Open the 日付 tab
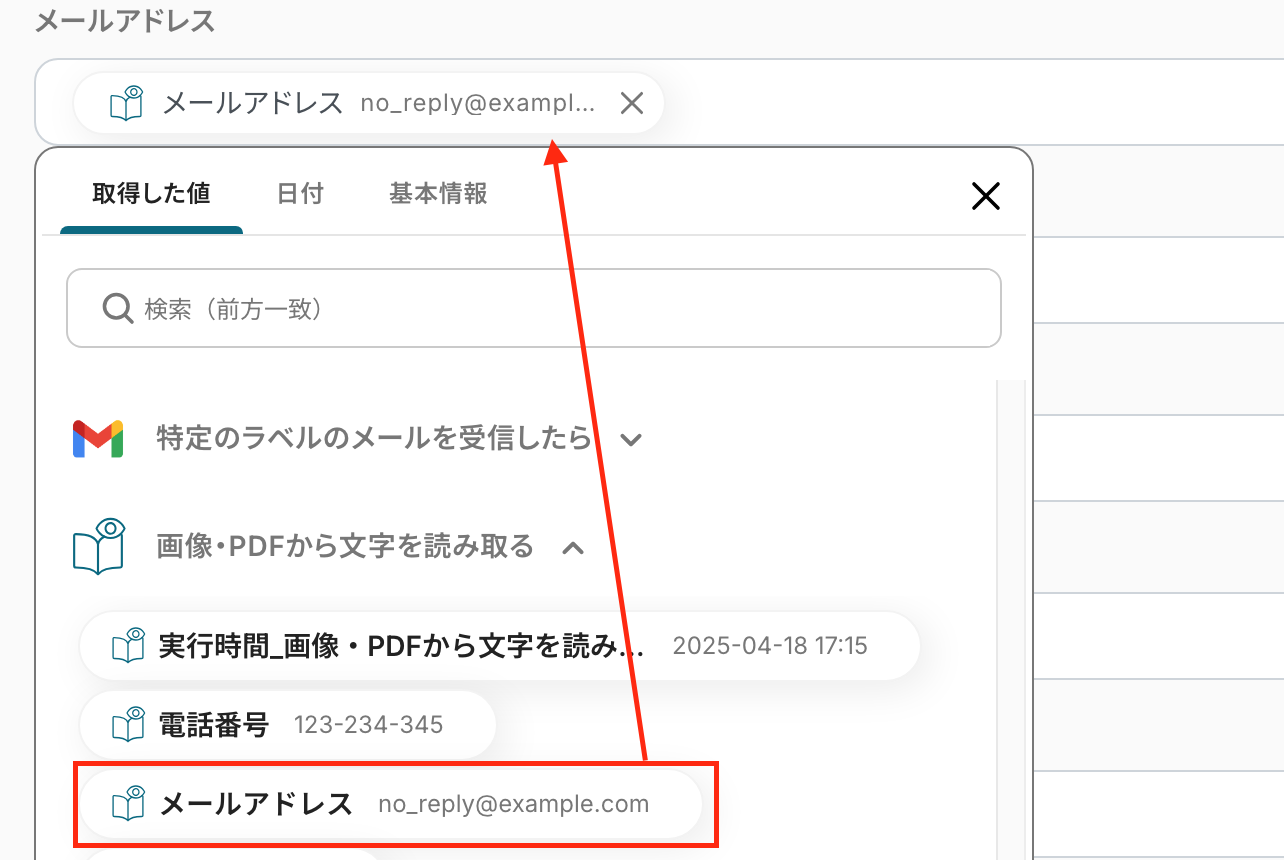The width and height of the screenshot is (1284, 860). pos(300,193)
